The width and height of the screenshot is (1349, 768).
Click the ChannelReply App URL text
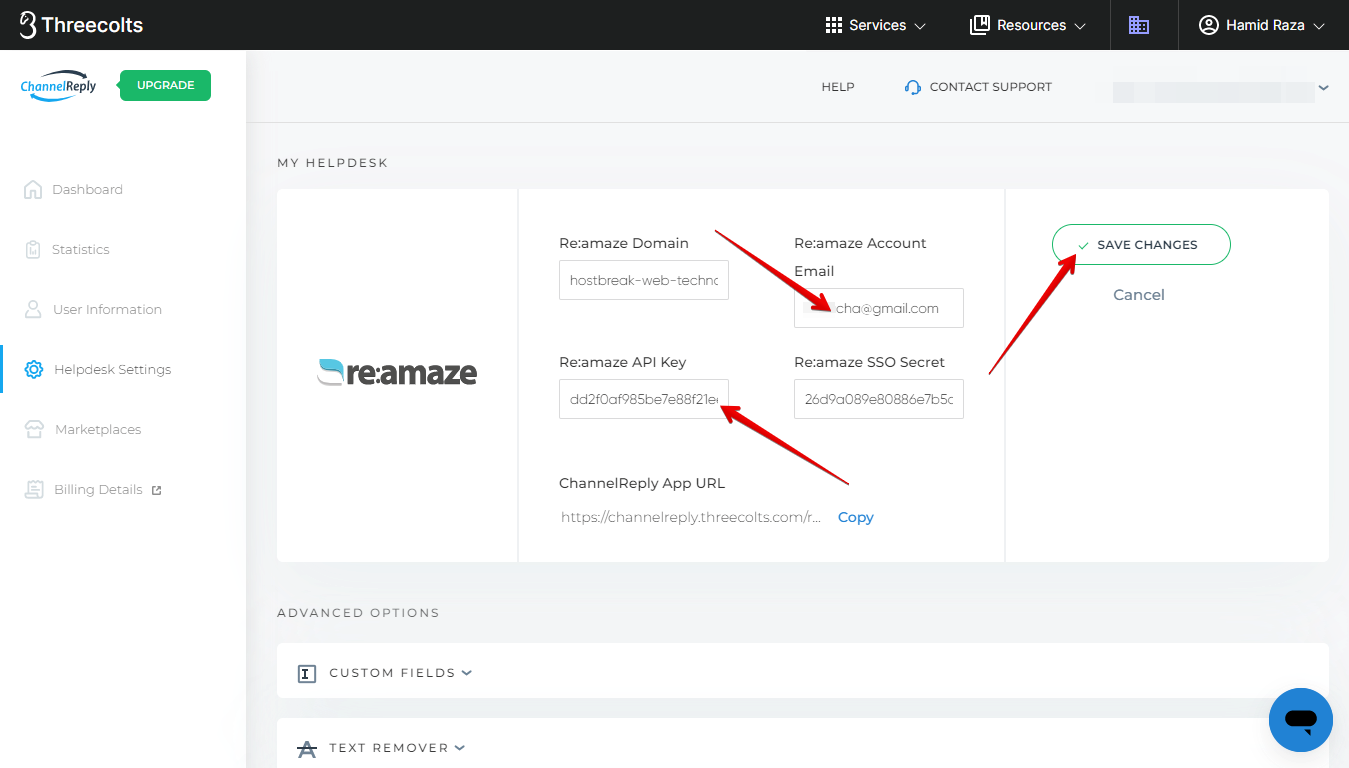pyautogui.click(x=691, y=517)
